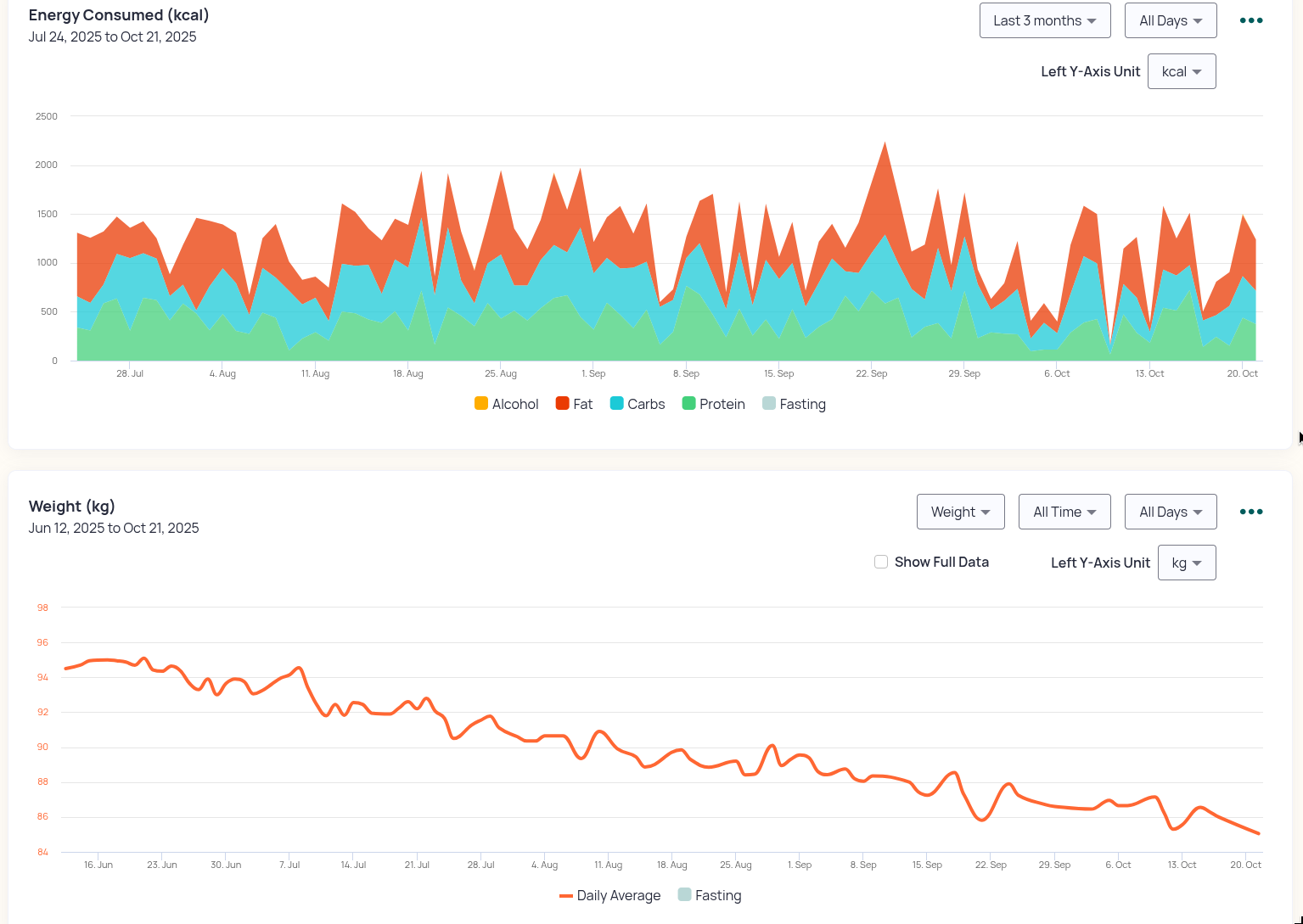Viewport: 1303px width, 924px height.
Task: Click the 98 value on the Weight y-axis
Action: pos(42,608)
